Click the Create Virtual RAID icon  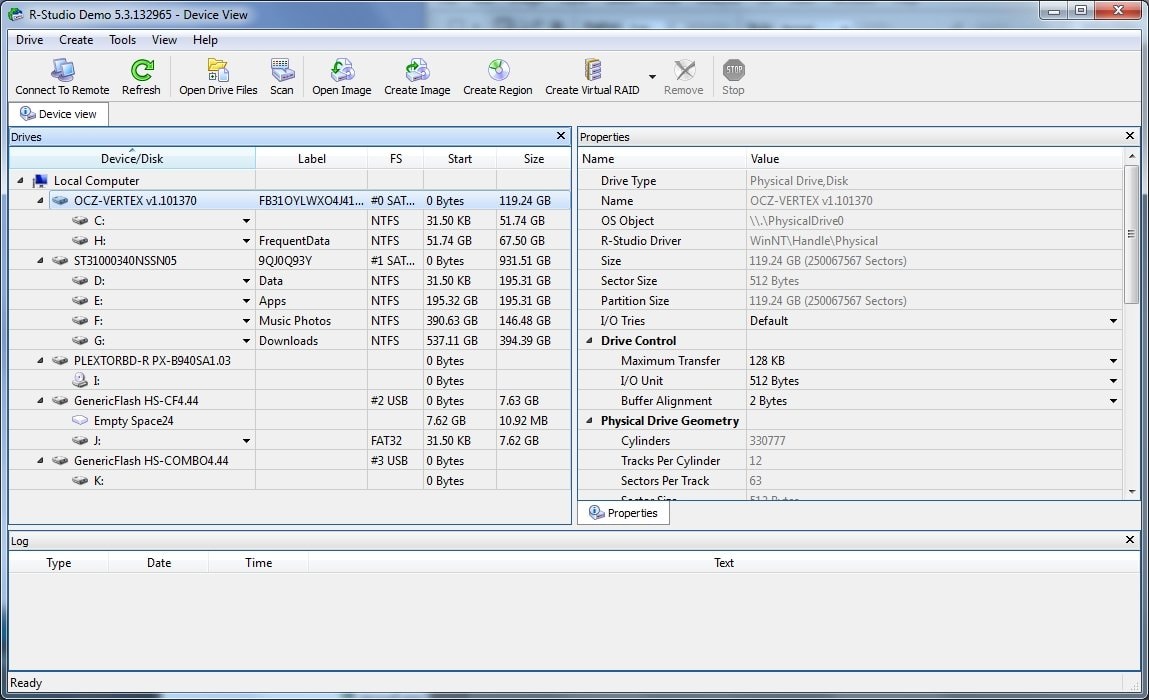(x=592, y=70)
